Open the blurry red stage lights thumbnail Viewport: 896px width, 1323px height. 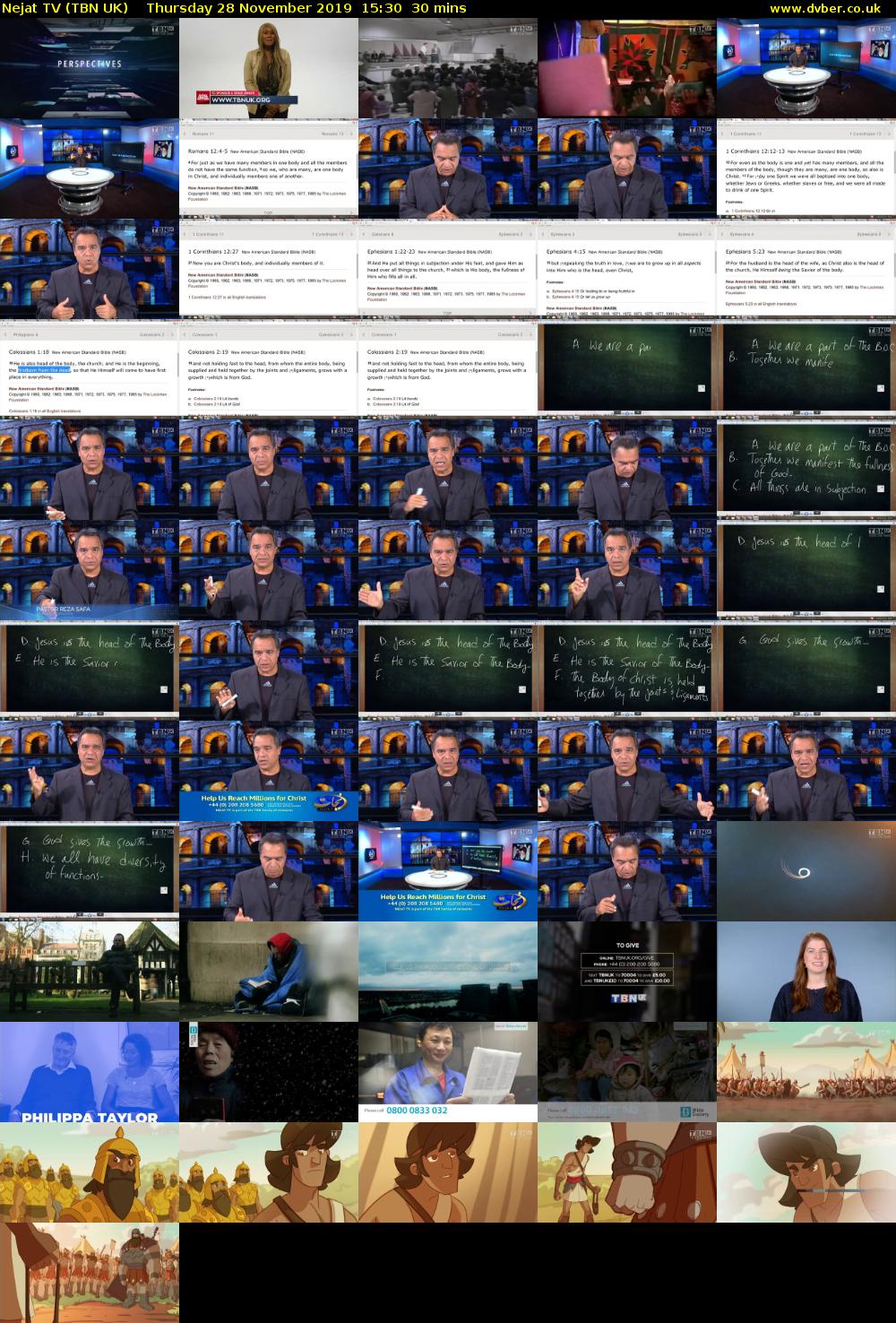[x=627, y=67]
